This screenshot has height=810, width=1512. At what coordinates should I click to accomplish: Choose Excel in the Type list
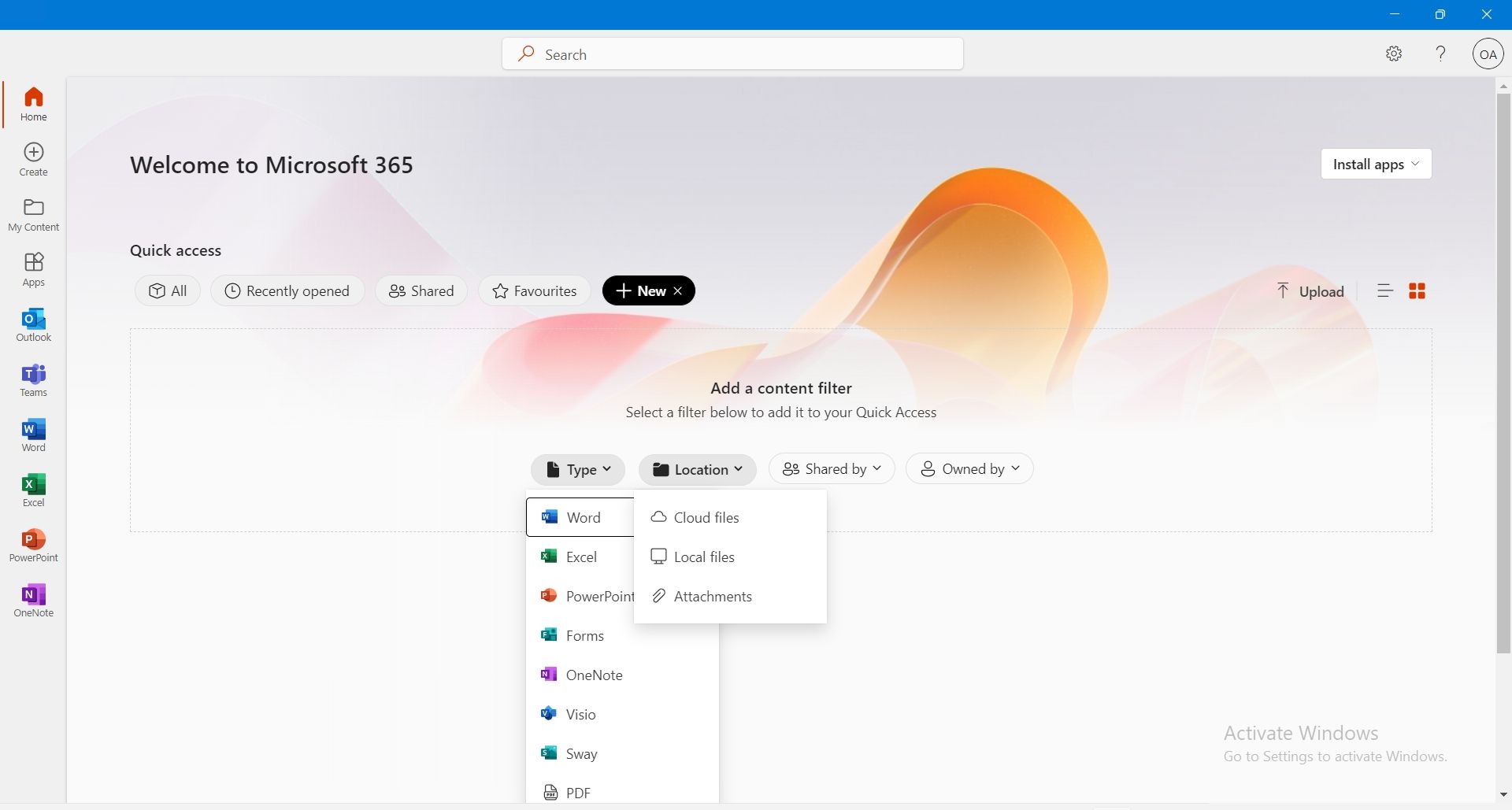coord(580,557)
